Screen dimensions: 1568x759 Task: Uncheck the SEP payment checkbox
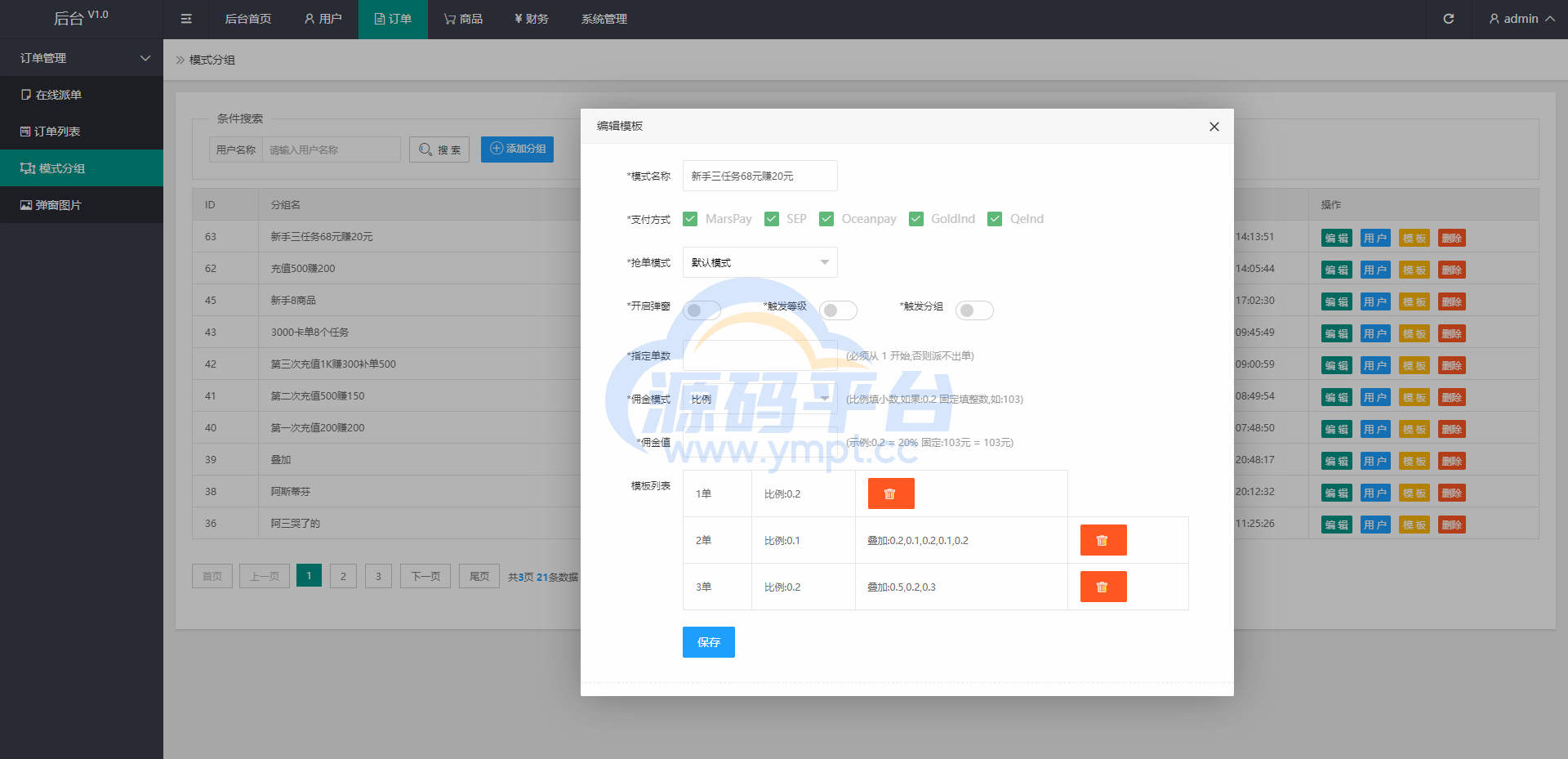(x=772, y=219)
